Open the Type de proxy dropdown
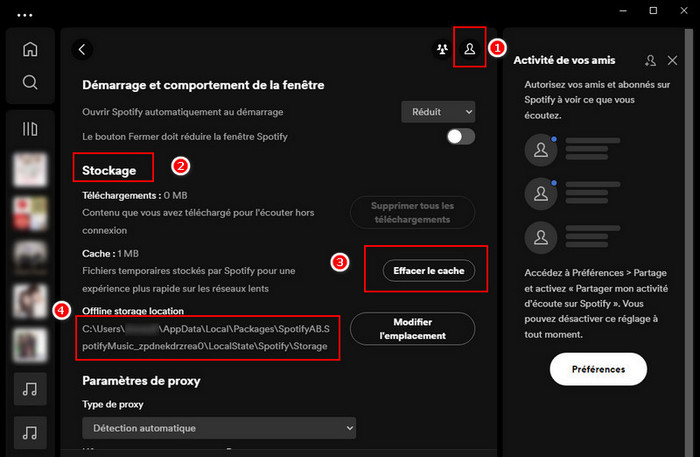700x457 pixels. pyautogui.click(x=218, y=428)
